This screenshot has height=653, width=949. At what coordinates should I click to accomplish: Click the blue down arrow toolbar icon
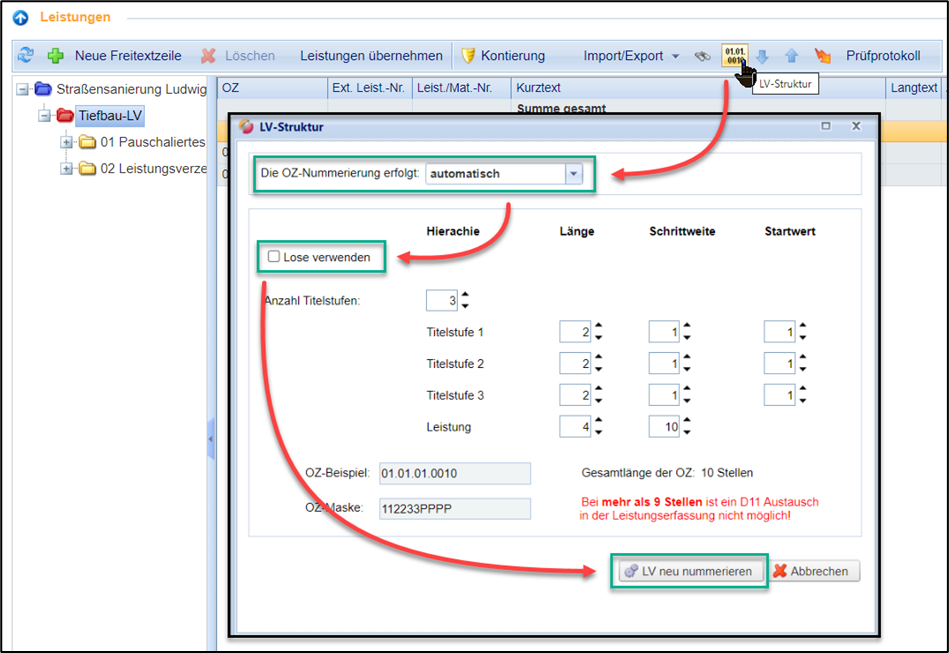(762, 57)
